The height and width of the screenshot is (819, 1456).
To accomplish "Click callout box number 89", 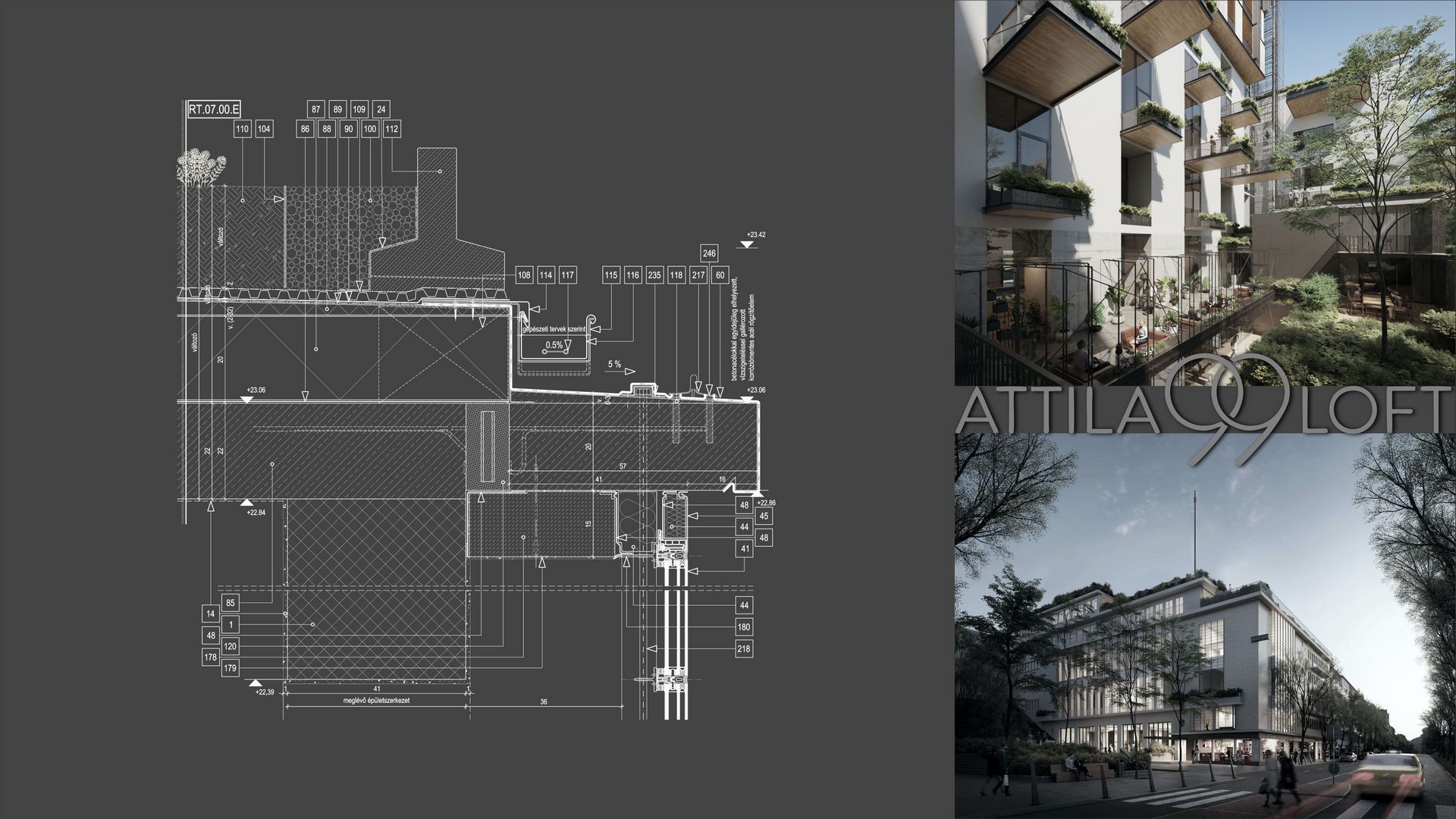I will (338, 109).
